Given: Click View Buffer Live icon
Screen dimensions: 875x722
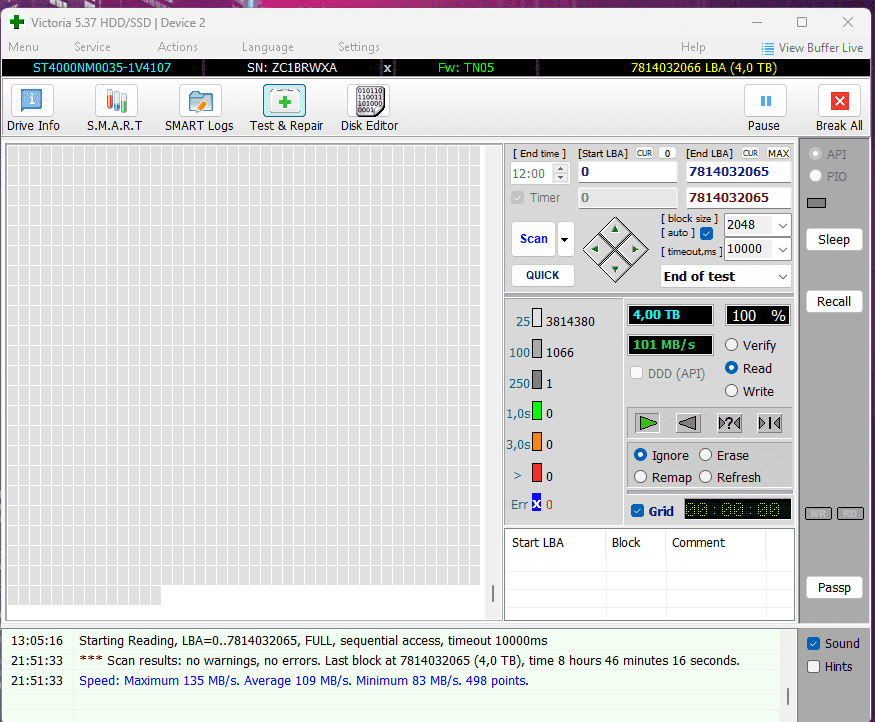Looking at the screenshot, I should coord(768,48).
